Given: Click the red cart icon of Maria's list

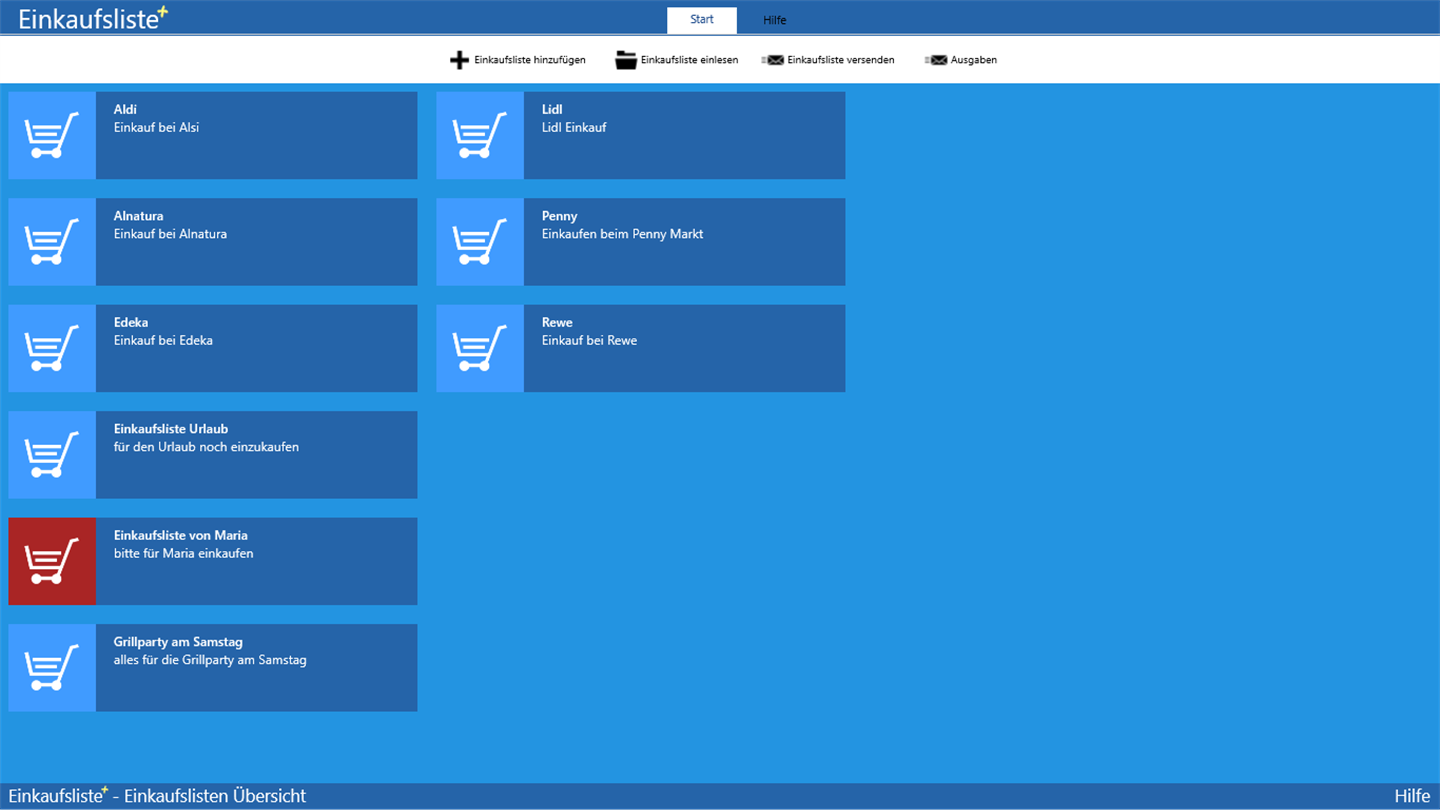Looking at the screenshot, I should click(52, 562).
